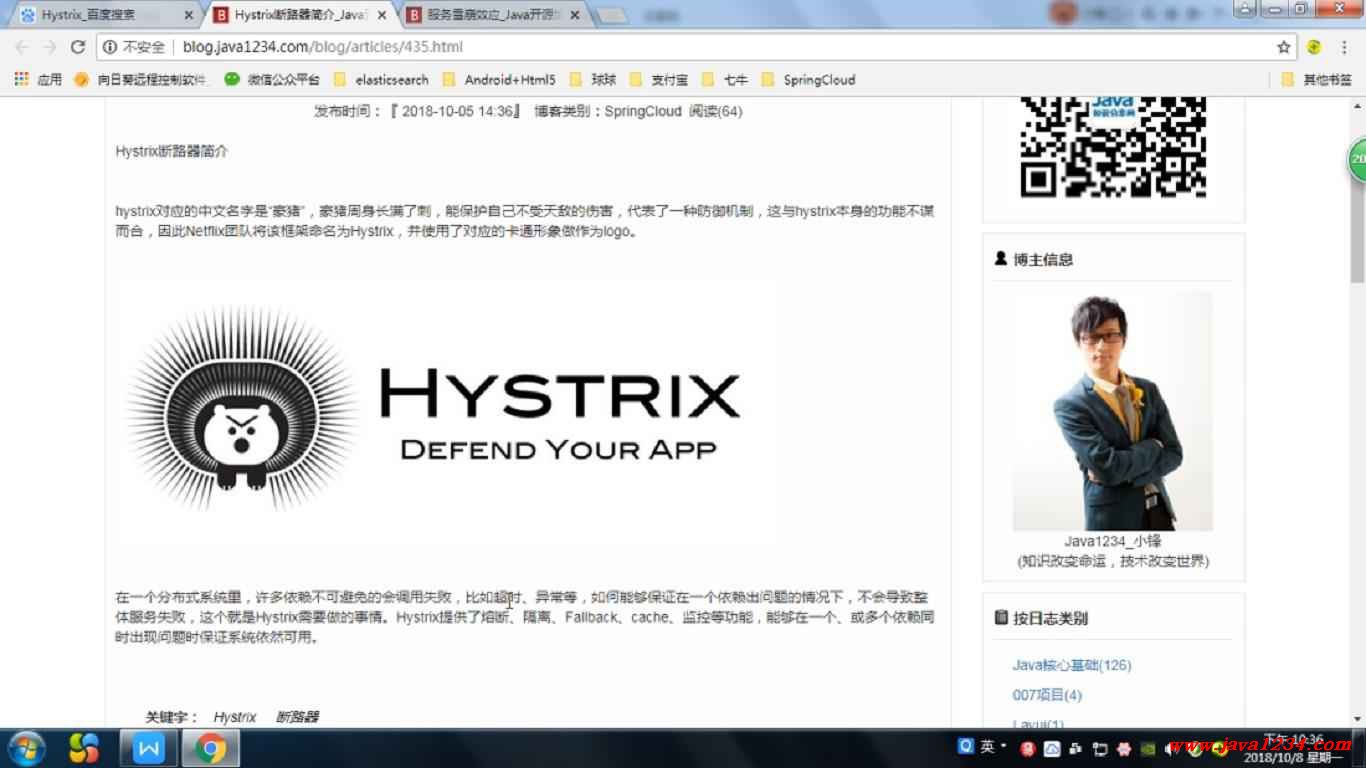Click the cloud drive tray icon
This screenshot has width=1366, height=768.
[x=1052, y=748]
